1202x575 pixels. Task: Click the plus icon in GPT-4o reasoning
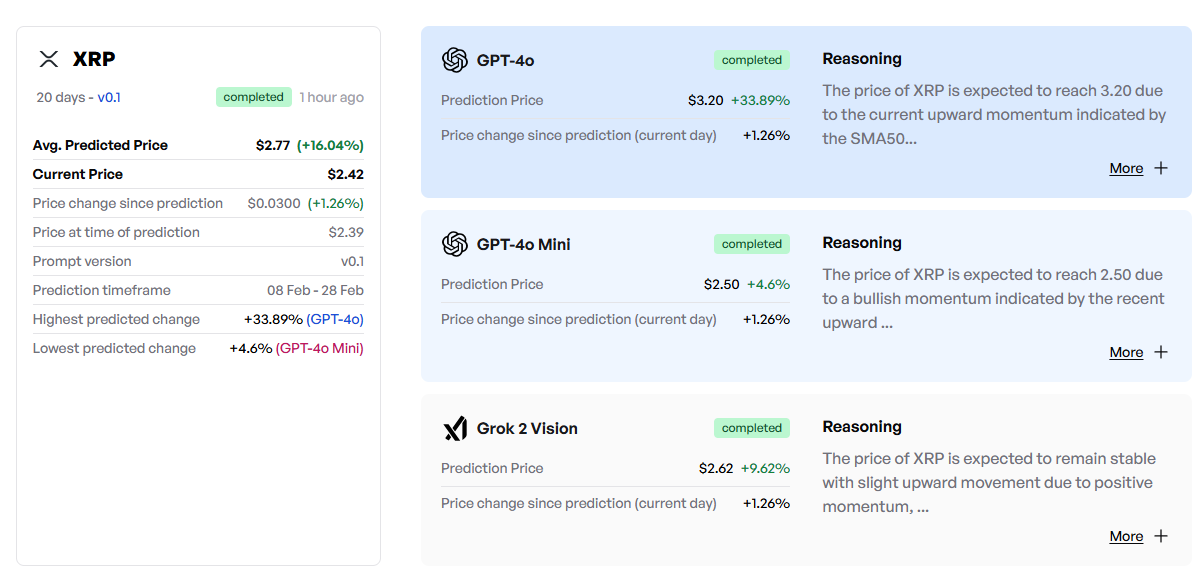[x=1161, y=168]
